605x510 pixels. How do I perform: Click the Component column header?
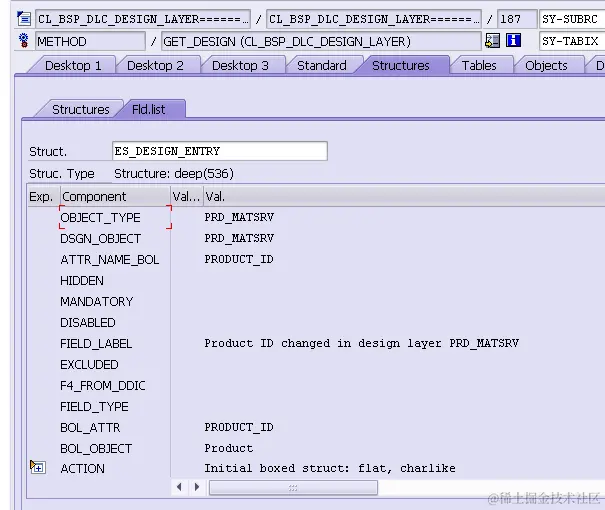(115, 197)
